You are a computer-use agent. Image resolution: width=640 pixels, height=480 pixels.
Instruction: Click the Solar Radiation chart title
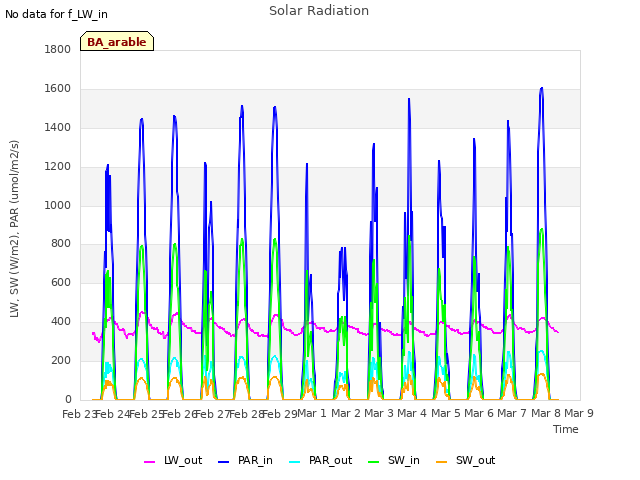tap(319, 11)
